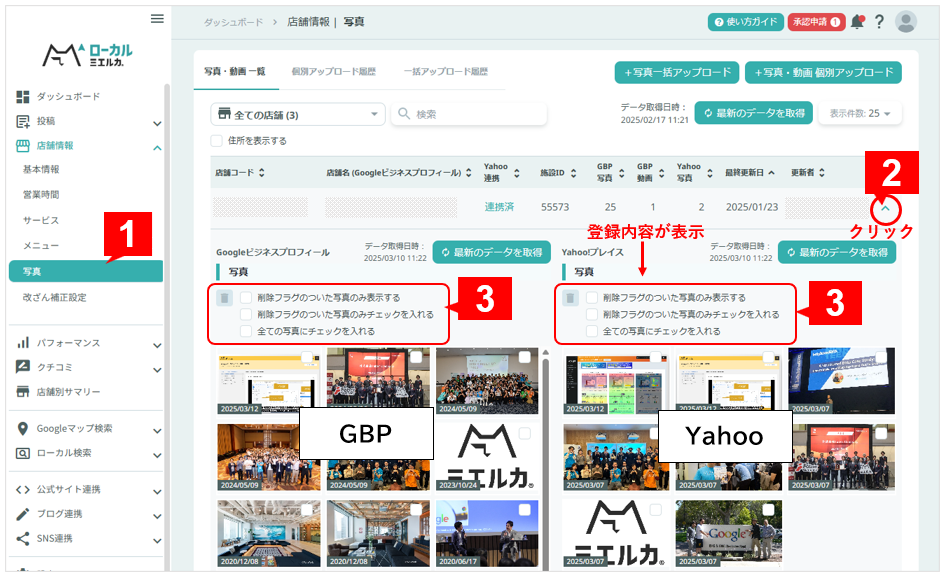Click Googleビジネスプロフィール 最新のデータを取得 button
This screenshot has height=578, width=946.
coord(492,252)
